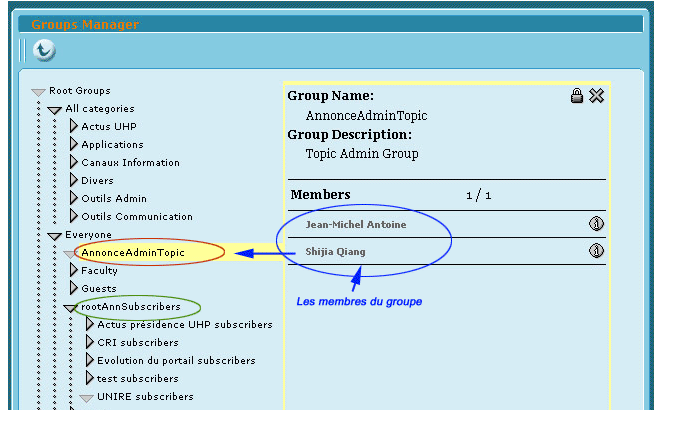Click the info icon beside Shijia Qiang
This screenshot has width=680, height=430.
596,251
